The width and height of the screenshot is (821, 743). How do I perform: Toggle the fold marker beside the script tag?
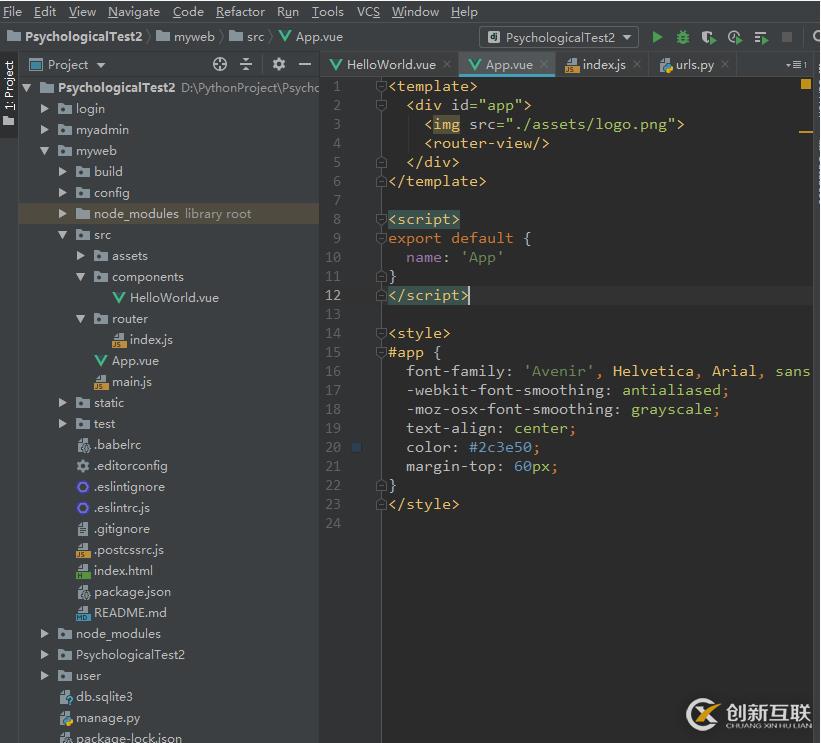(381, 219)
